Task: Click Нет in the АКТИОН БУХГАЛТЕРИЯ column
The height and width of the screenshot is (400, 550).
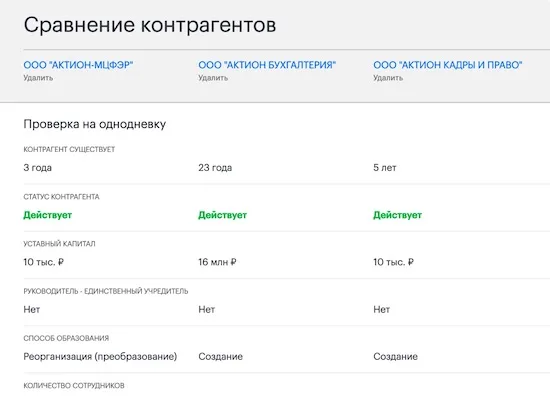Action: pos(207,309)
